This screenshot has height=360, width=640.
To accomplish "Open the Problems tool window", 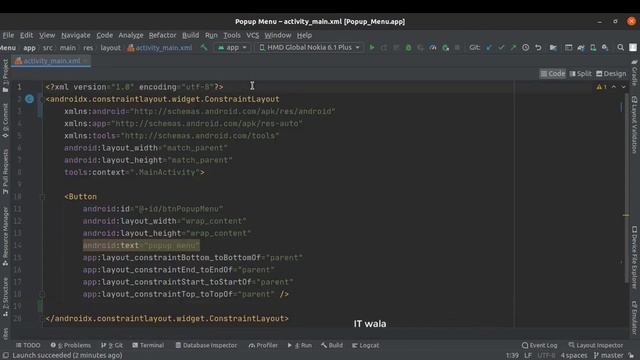I will [71, 345].
